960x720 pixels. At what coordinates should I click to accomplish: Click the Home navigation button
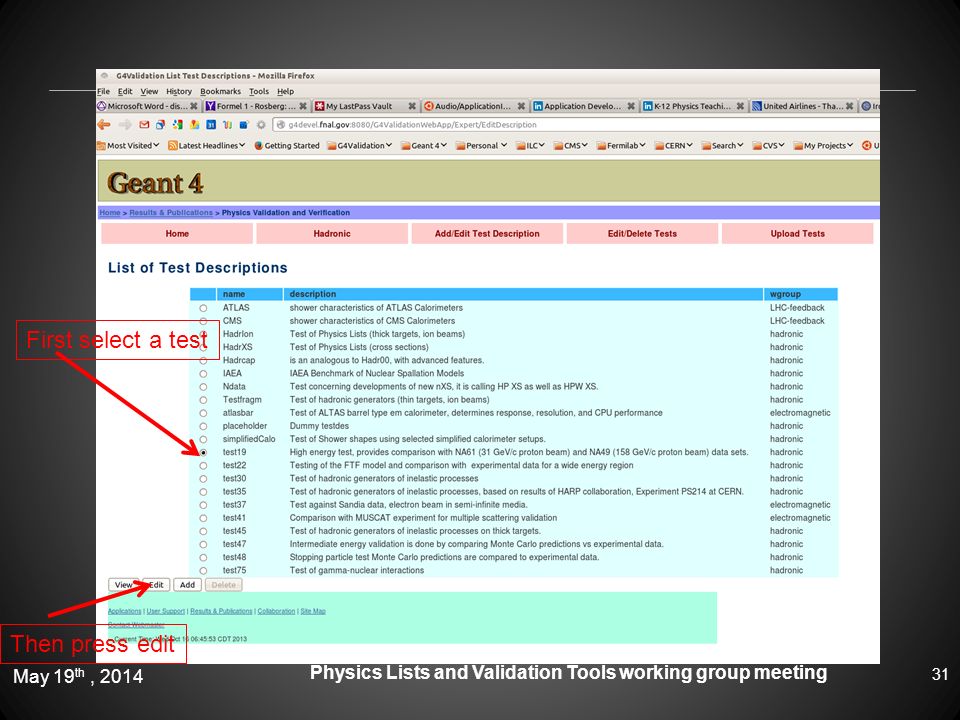pos(177,234)
